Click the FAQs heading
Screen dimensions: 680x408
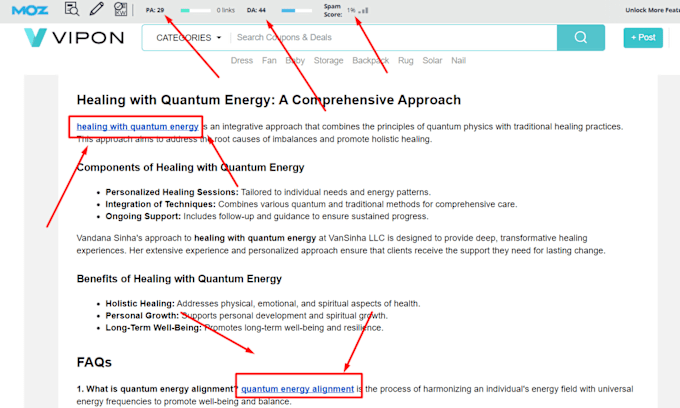point(94,362)
